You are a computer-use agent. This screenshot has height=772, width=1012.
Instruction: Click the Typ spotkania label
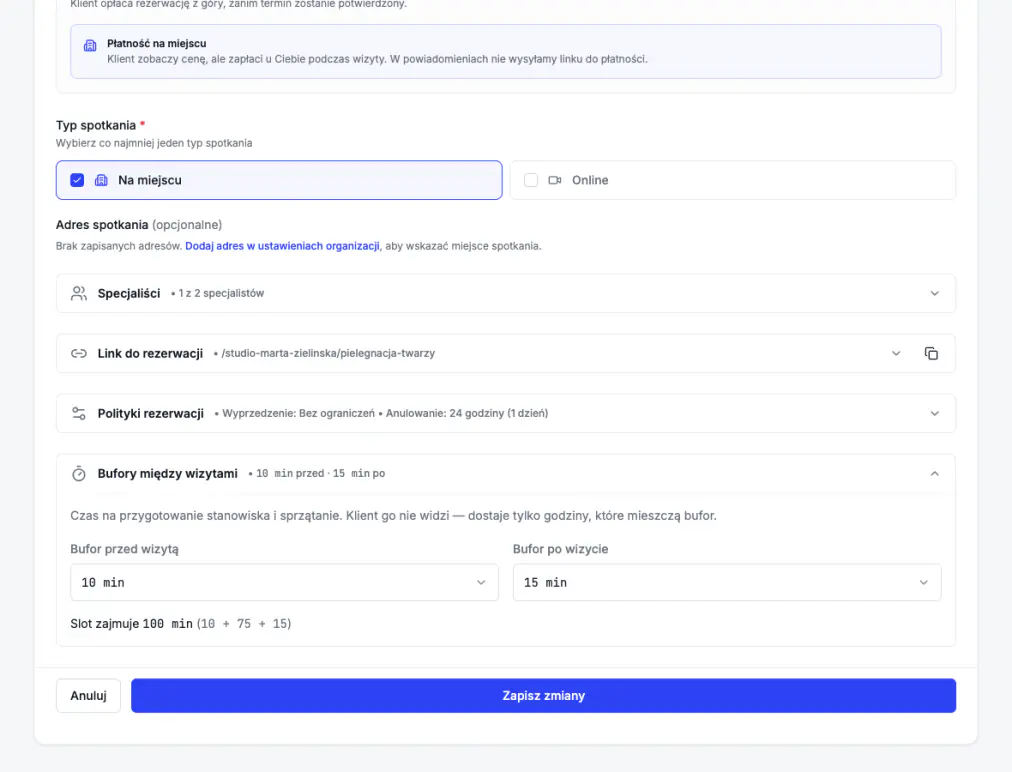pos(96,125)
